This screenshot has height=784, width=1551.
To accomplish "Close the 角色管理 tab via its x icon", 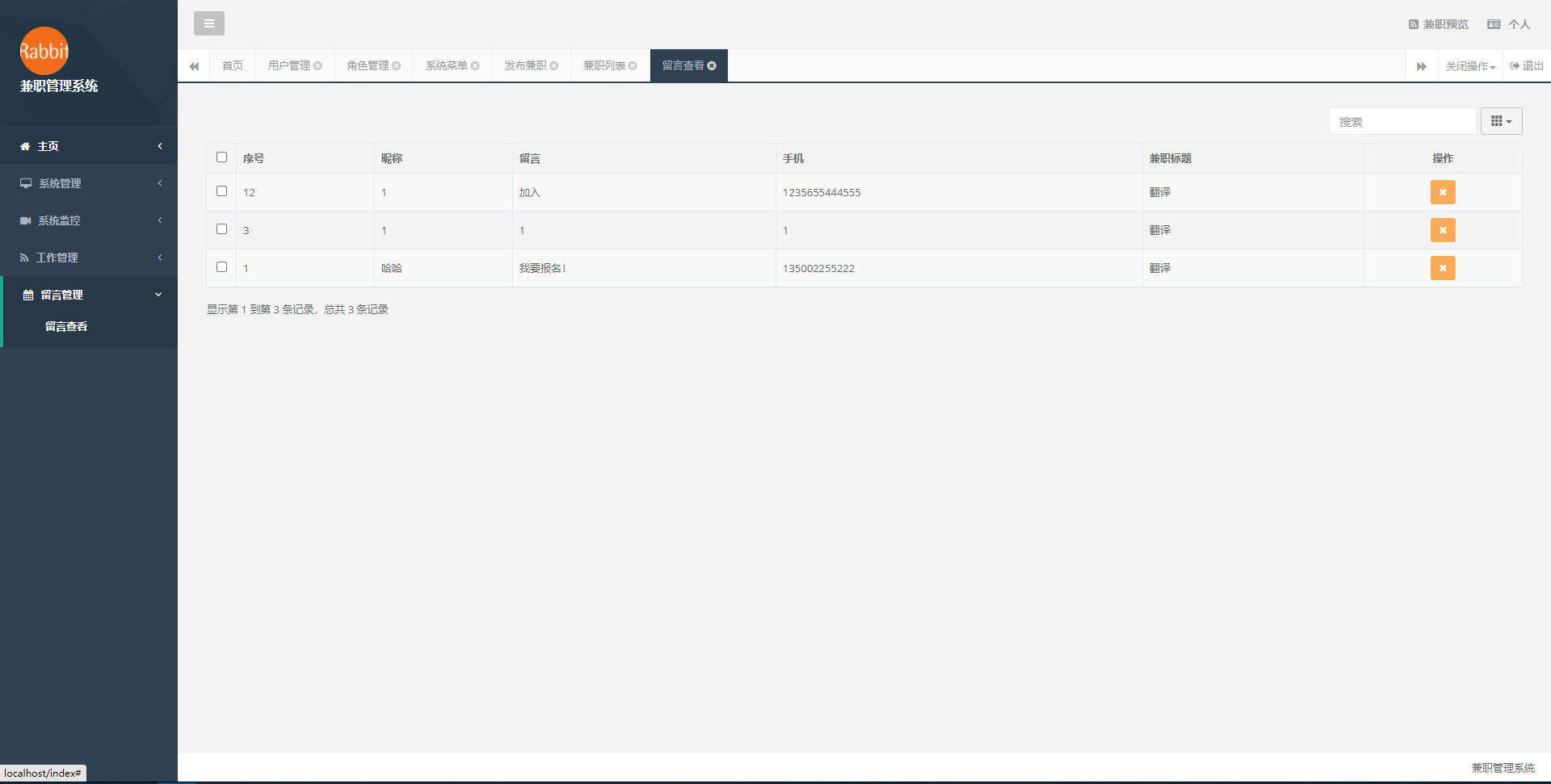I will coord(397,66).
